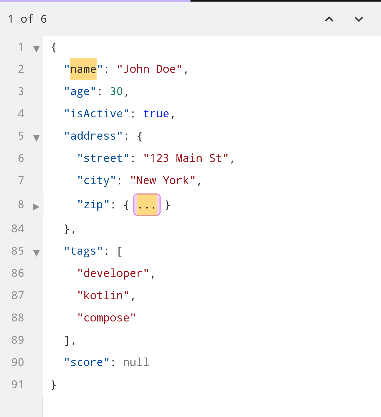Click the closing bracket on line 89
The height and width of the screenshot is (417, 381).
click(67, 340)
